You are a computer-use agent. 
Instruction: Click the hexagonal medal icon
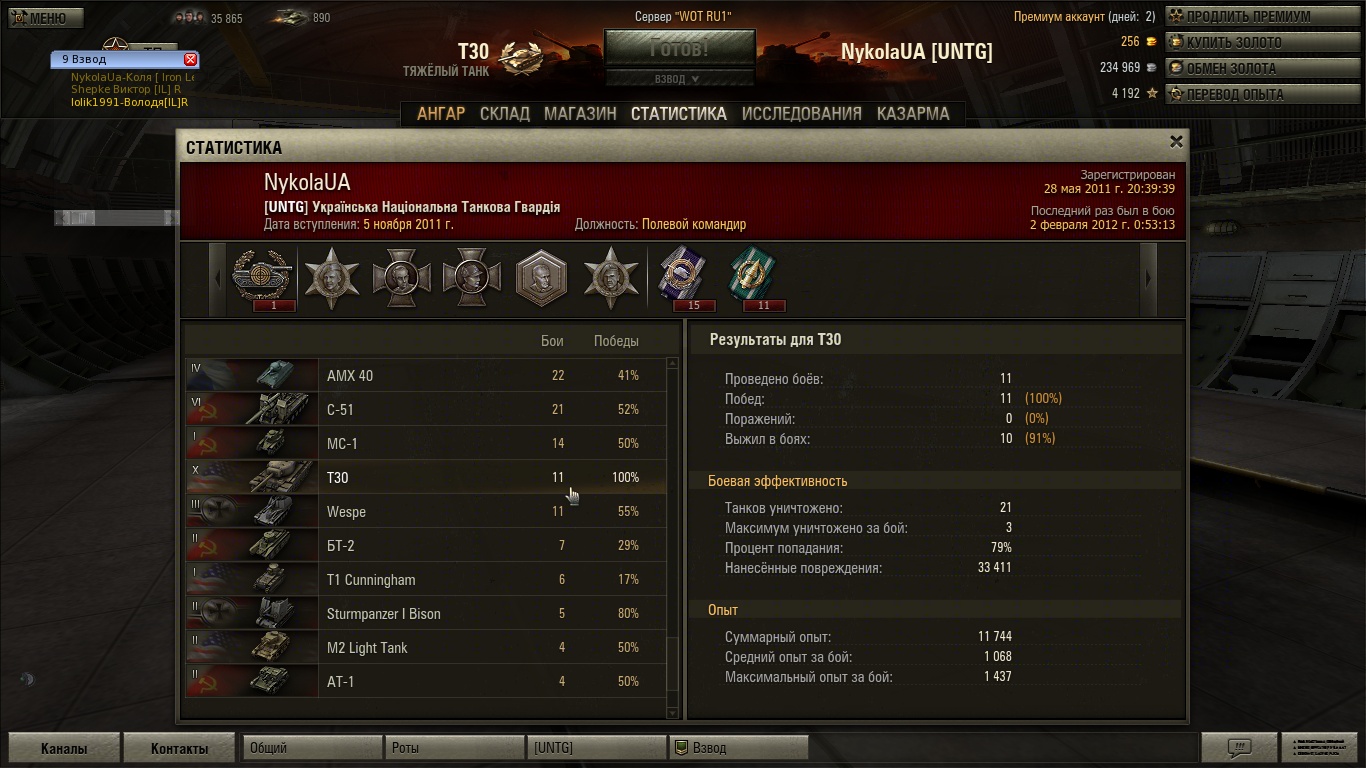click(541, 277)
